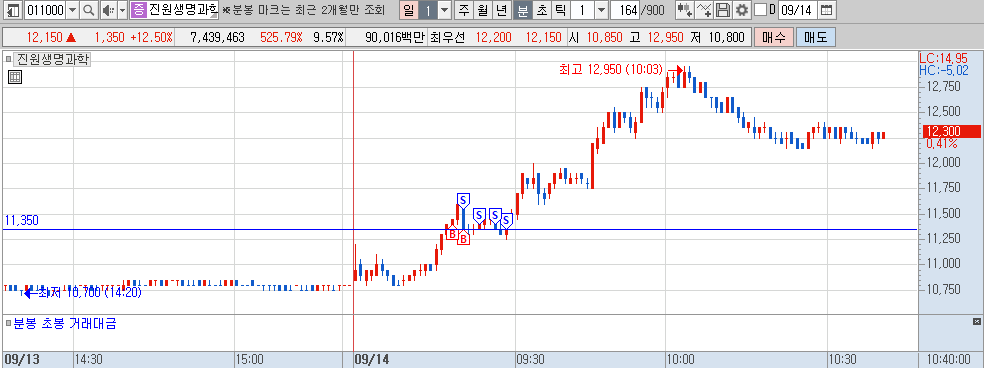Viewport: 984px width, 368px height.
Task: Click the minute interval value field
Action: [582, 10]
